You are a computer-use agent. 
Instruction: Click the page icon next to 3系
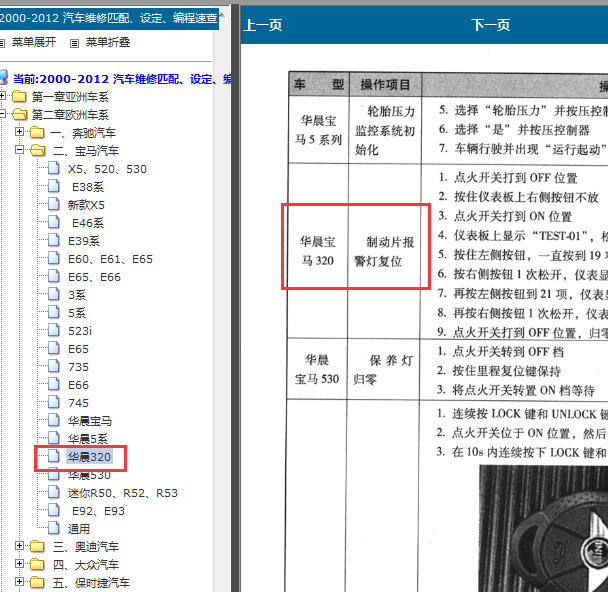point(54,294)
